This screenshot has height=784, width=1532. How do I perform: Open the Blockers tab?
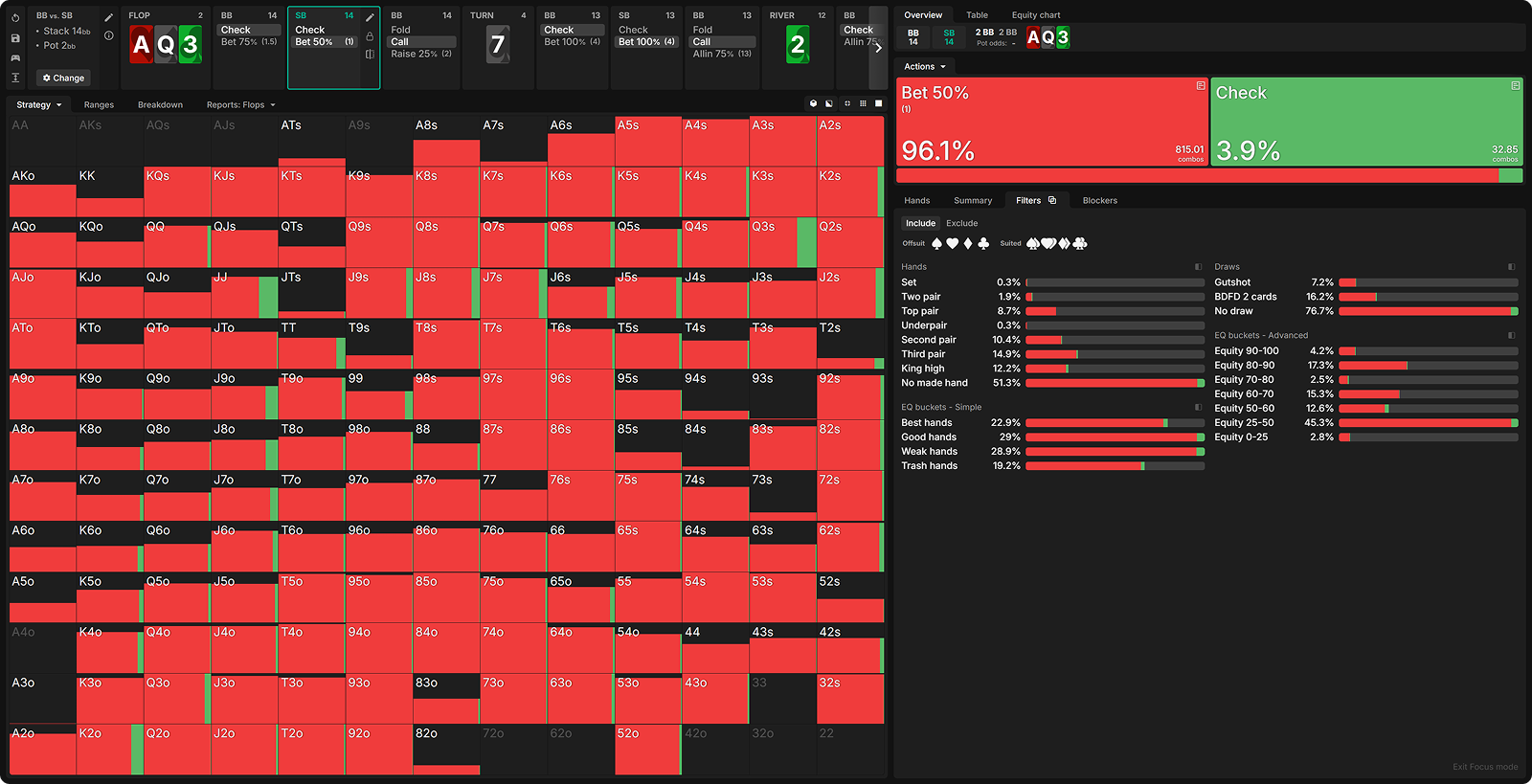pos(1099,201)
